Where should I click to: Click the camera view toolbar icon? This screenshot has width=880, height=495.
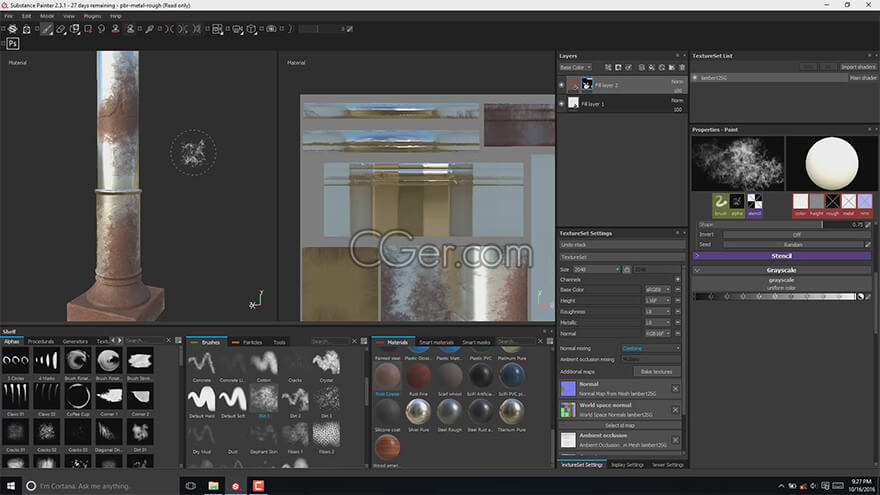(237, 29)
